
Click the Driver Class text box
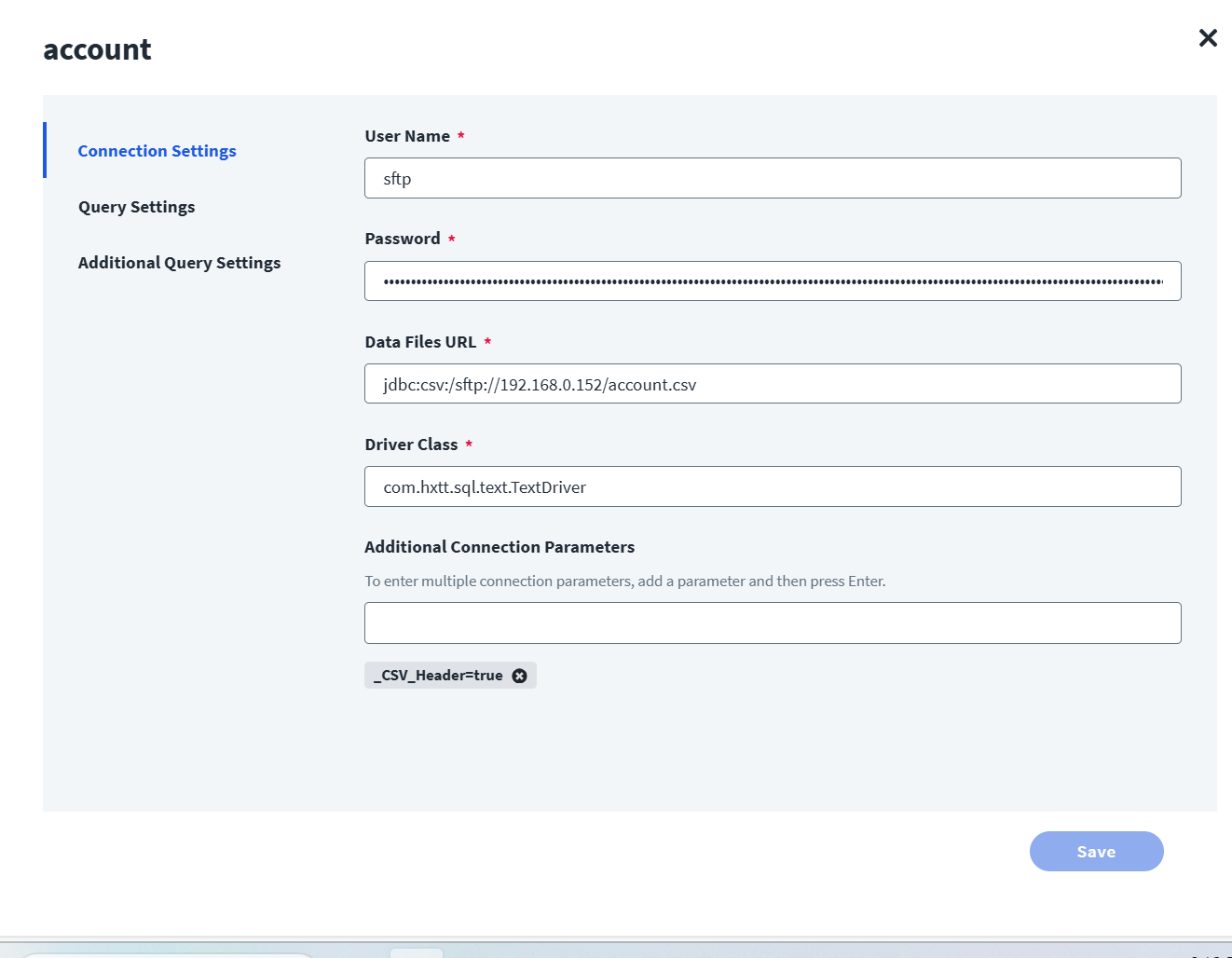point(773,486)
